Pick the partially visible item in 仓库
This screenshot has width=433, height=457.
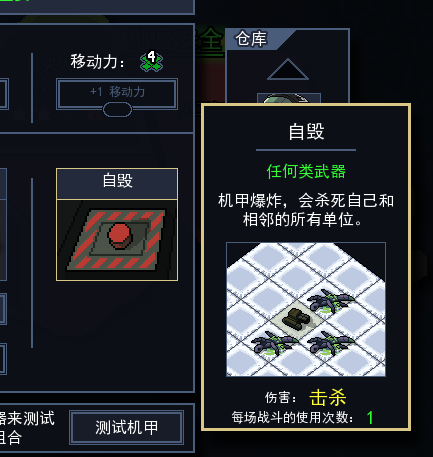[x=289, y=98]
